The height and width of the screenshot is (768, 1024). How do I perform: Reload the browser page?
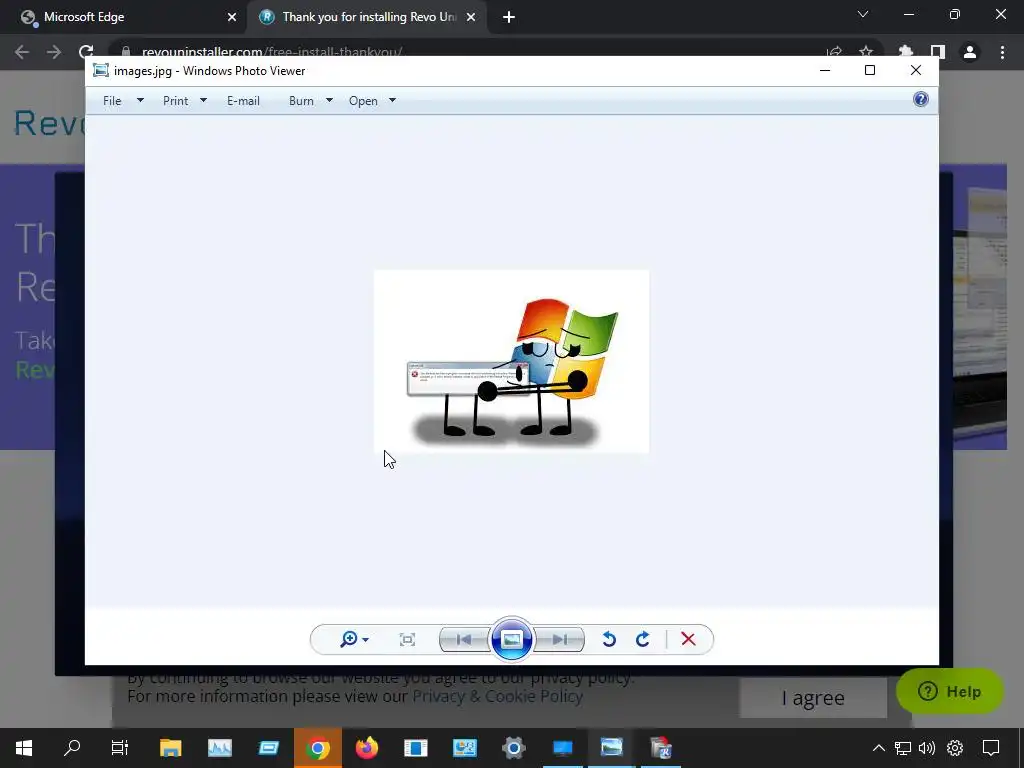pos(86,52)
